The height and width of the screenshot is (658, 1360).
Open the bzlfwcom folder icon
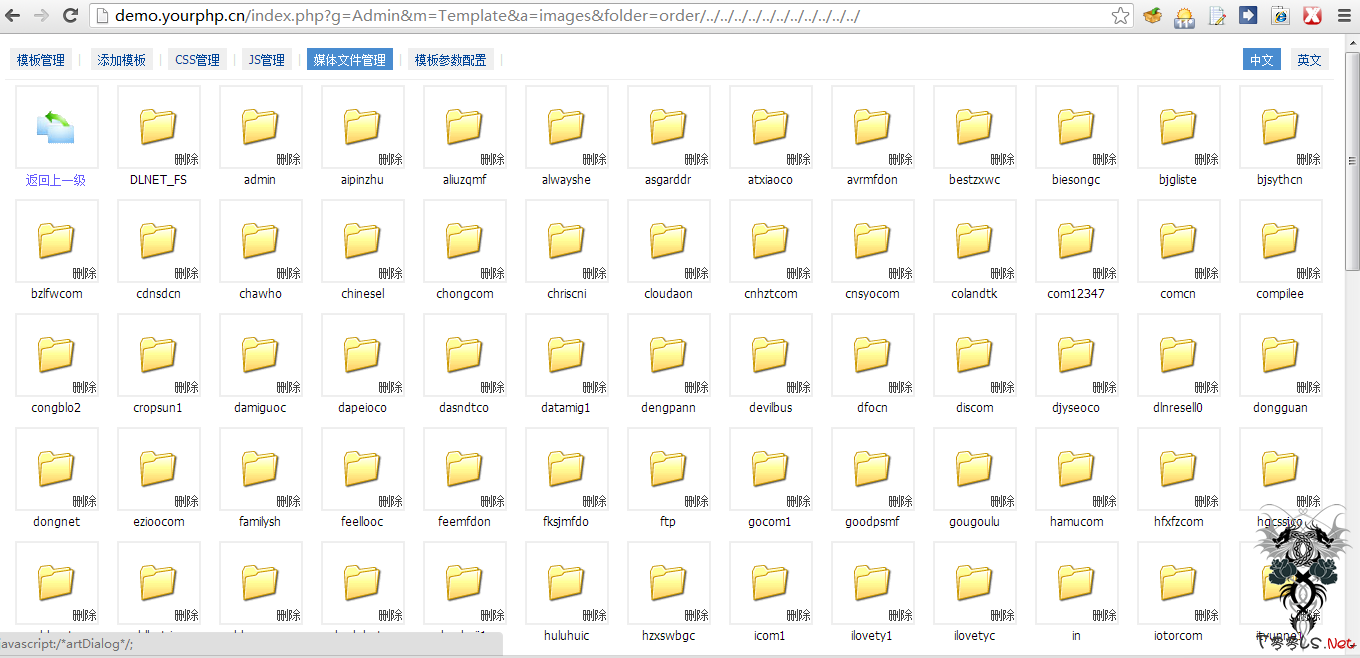[x=56, y=240]
